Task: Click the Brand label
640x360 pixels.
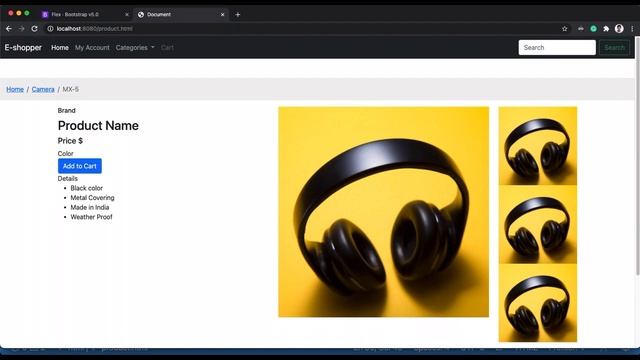Action: tap(67, 111)
